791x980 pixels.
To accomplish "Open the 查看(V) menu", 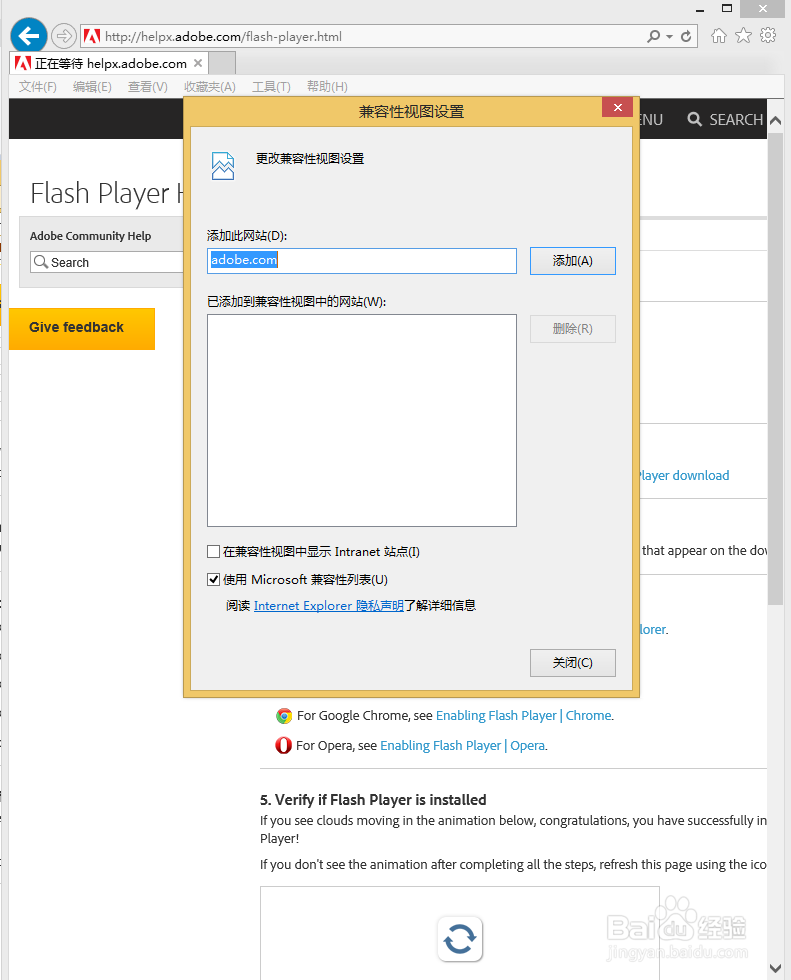I will pyautogui.click(x=148, y=87).
